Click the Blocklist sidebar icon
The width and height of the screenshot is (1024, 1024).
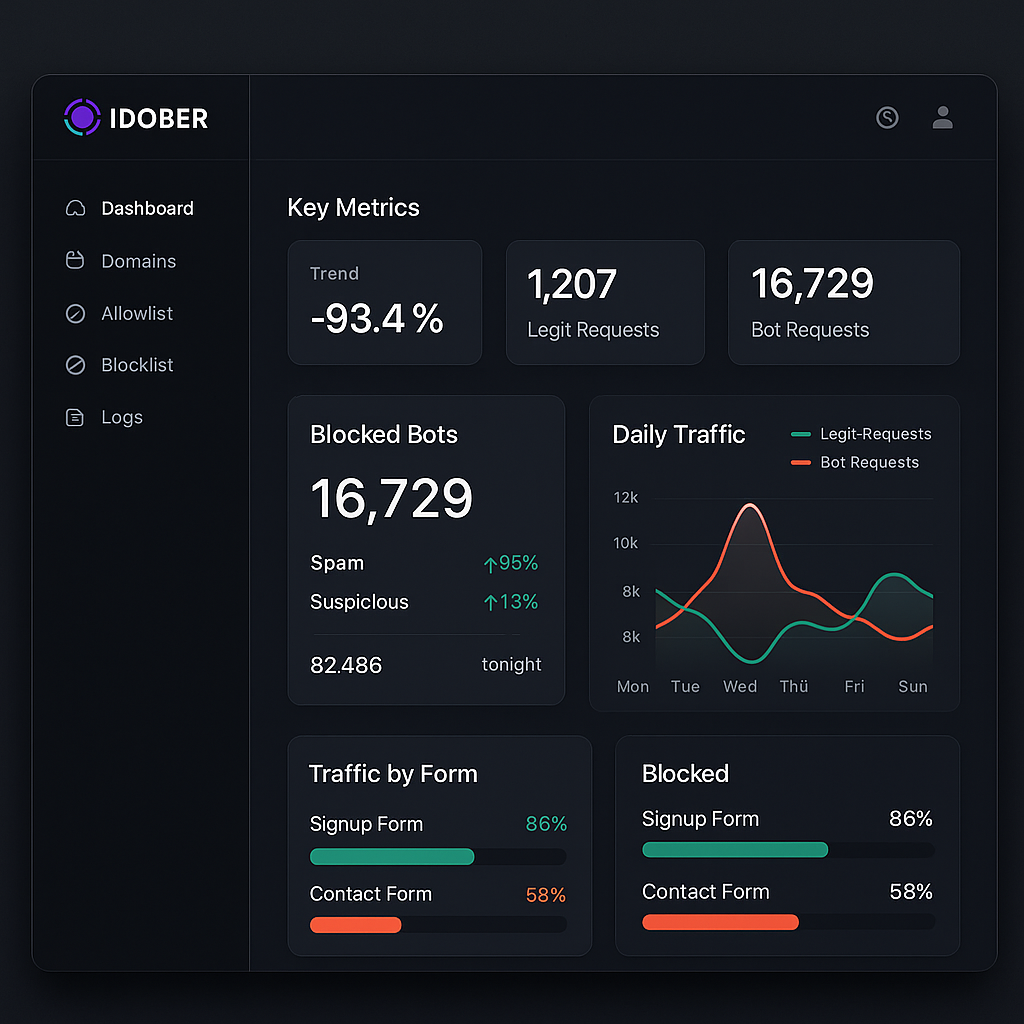[x=75, y=366]
